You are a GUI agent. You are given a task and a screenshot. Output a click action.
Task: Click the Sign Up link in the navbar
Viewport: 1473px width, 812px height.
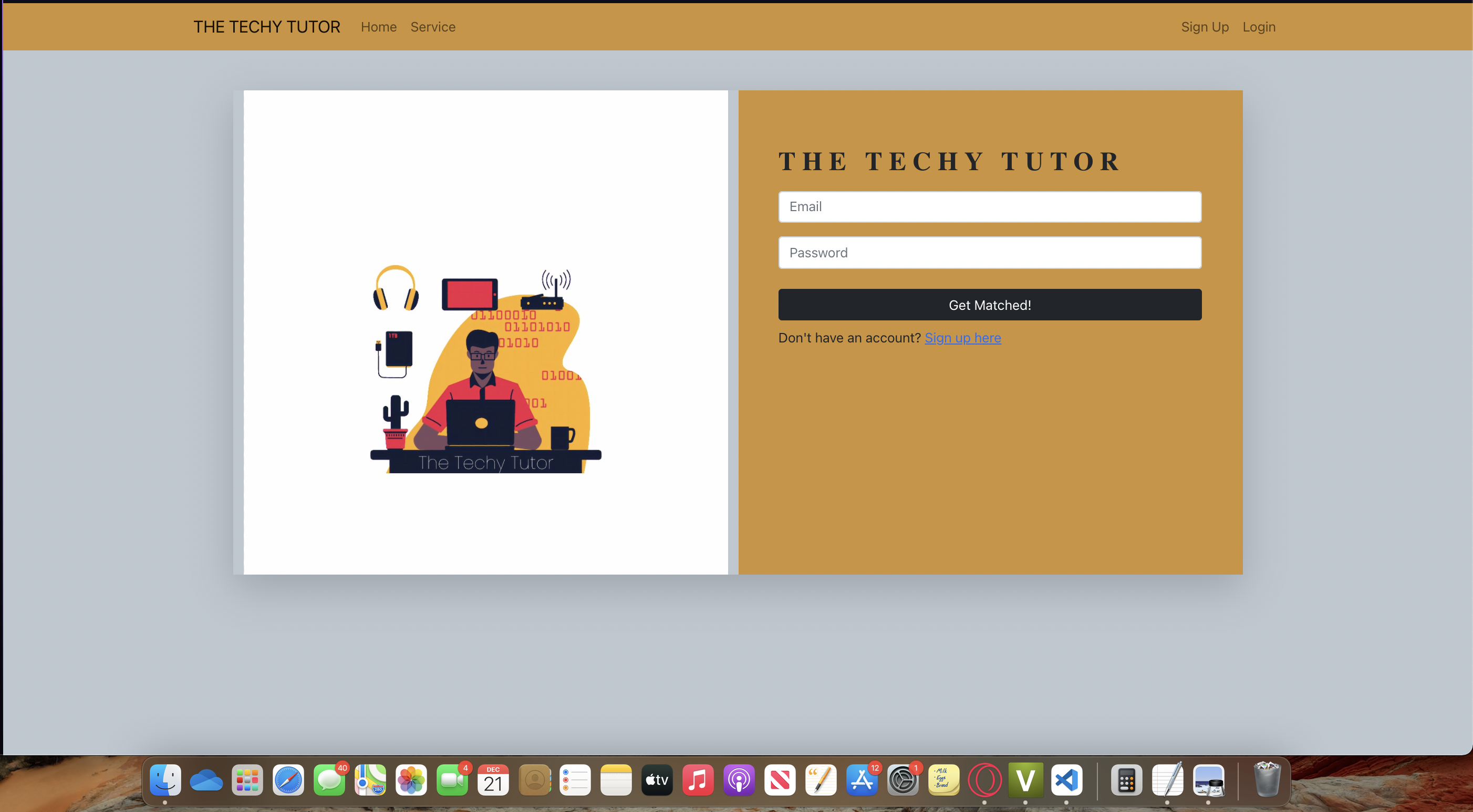click(1204, 26)
